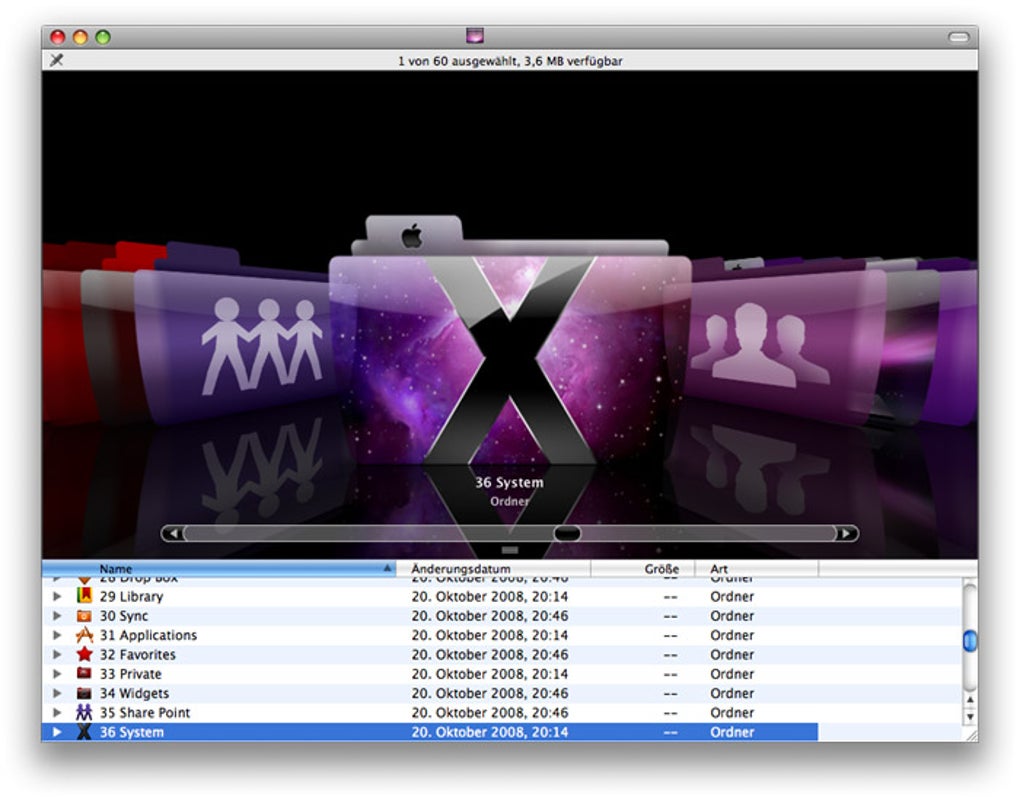
Task: Select the '33 Private' row name
Action: click(130, 674)
